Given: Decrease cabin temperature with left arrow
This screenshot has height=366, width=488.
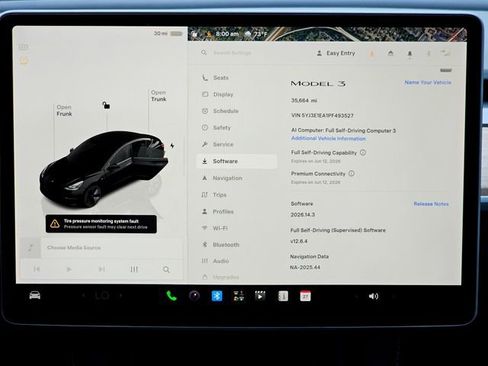Looking at the screenshot, I should click(x=84, y=295).
